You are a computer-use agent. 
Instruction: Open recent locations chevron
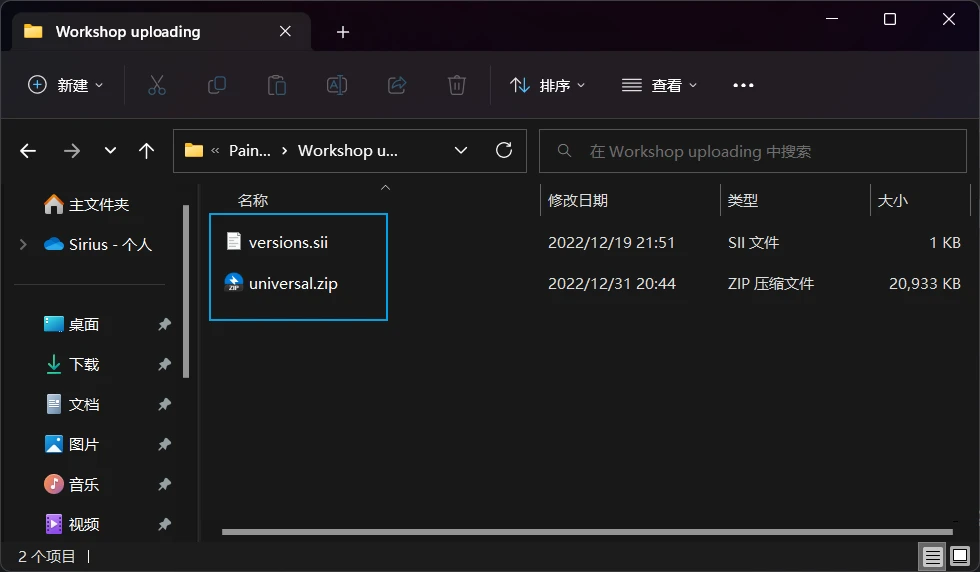[x=111, y=151]
